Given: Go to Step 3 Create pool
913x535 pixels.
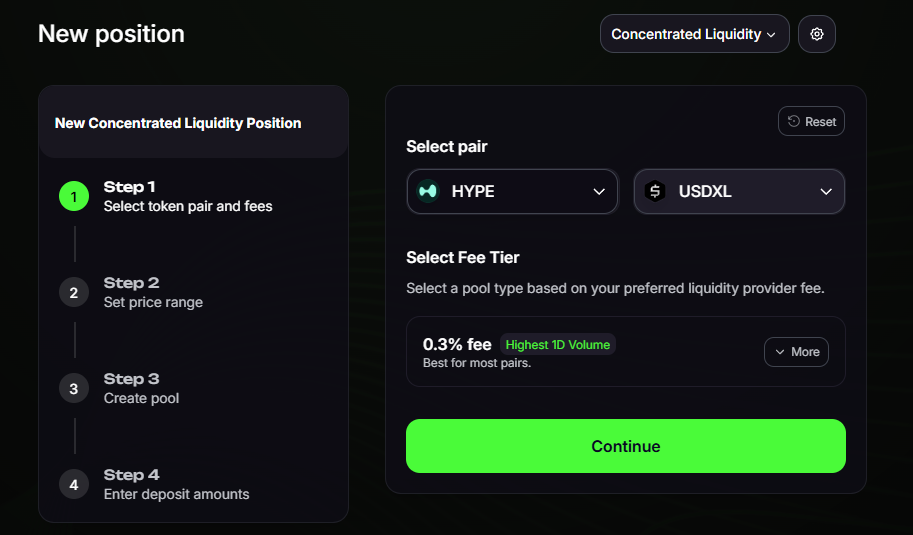Looking at the screenshot, I should coord(142,388).
